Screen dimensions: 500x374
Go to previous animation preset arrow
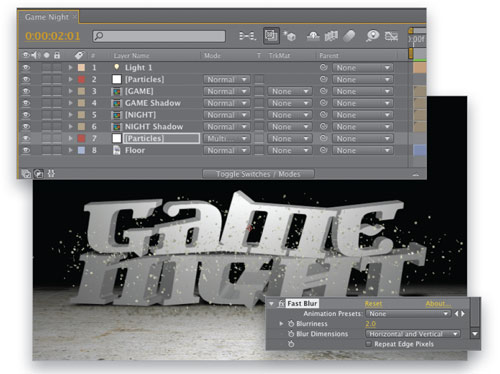(x=456, y=314)
